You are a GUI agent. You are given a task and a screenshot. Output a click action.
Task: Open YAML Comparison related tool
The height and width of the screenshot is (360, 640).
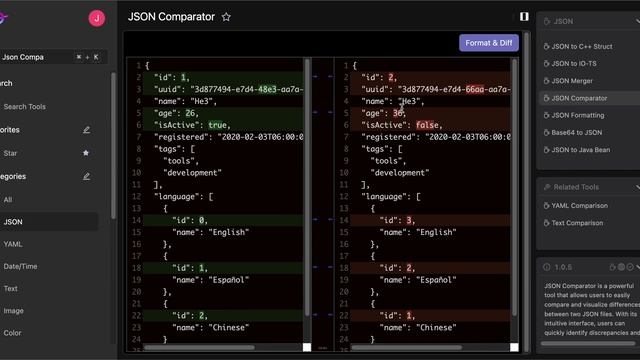click(579, 206)
